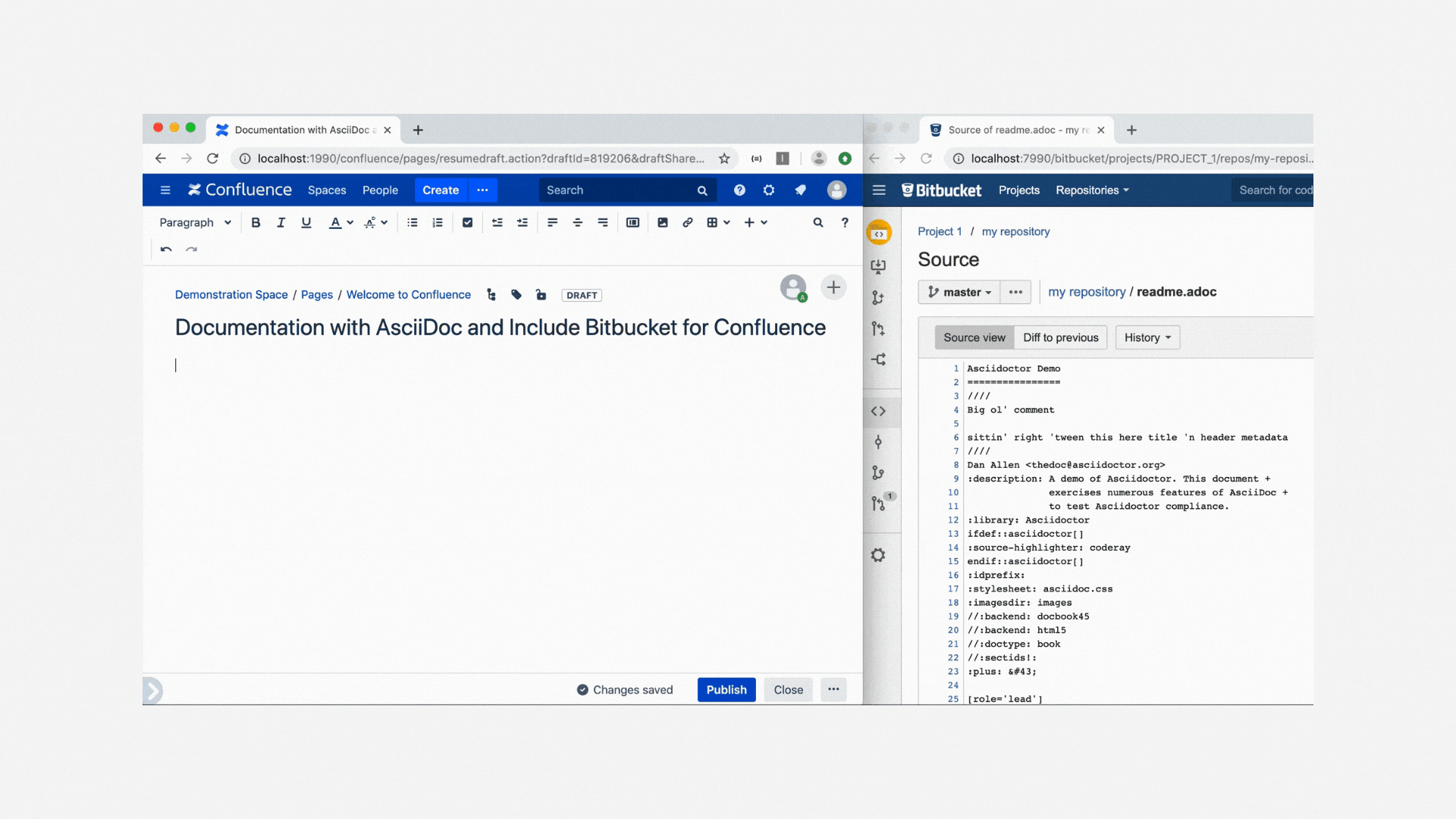Navigate to the Demonstration Space breadcrumb link

[x=231, y=294]
